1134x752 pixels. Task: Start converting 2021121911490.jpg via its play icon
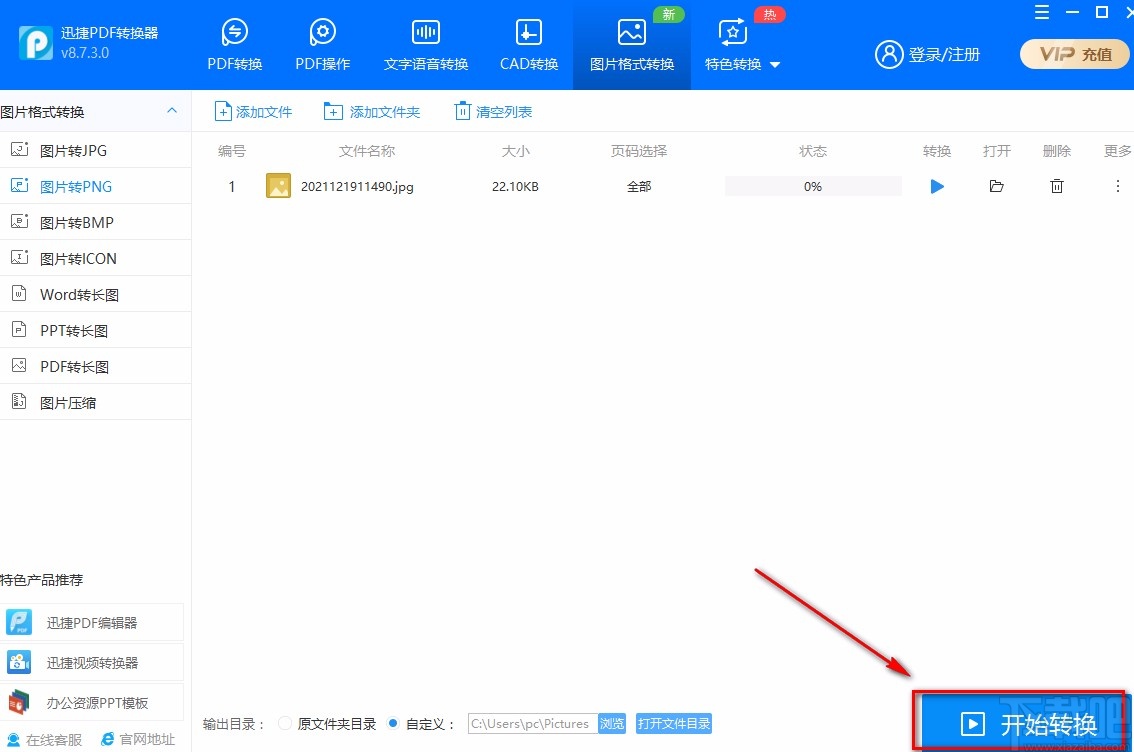point(936,186)
